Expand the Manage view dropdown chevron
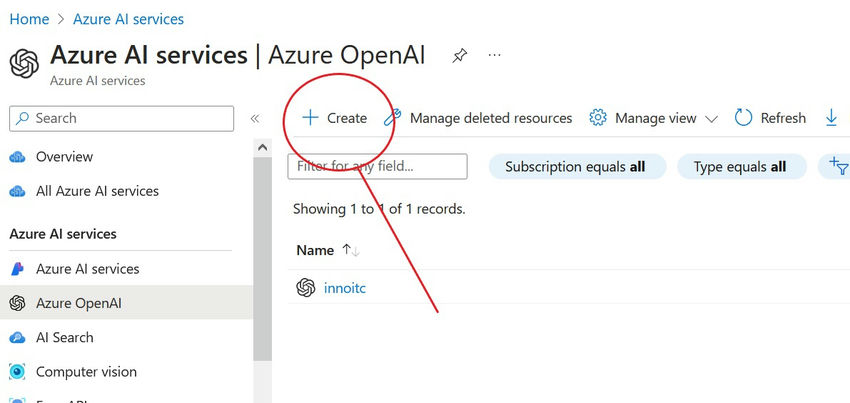Image resolution: width=850 pixels, height=403 pixels. tap(712, 118)
